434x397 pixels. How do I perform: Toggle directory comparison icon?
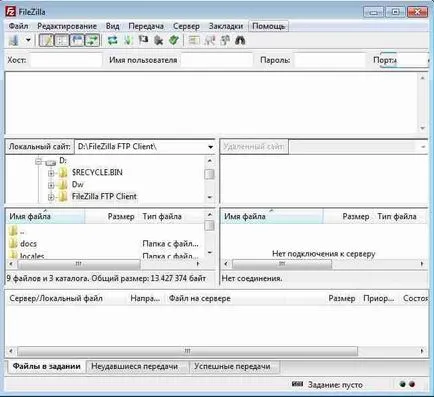210,40
